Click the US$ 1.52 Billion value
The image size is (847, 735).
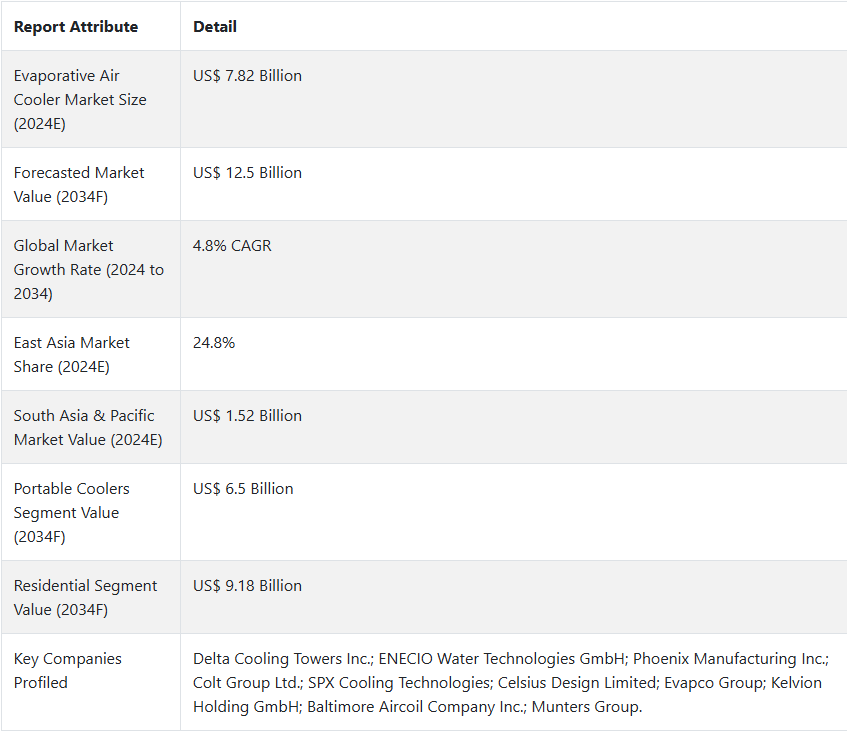(247, 416)
